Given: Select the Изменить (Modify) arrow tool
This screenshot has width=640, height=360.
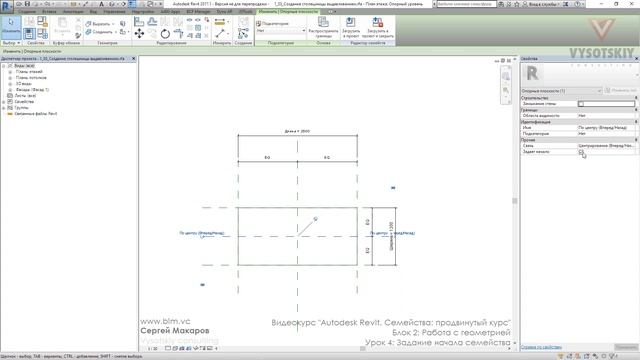Looking at the screenshot, I should click(11, 27).
